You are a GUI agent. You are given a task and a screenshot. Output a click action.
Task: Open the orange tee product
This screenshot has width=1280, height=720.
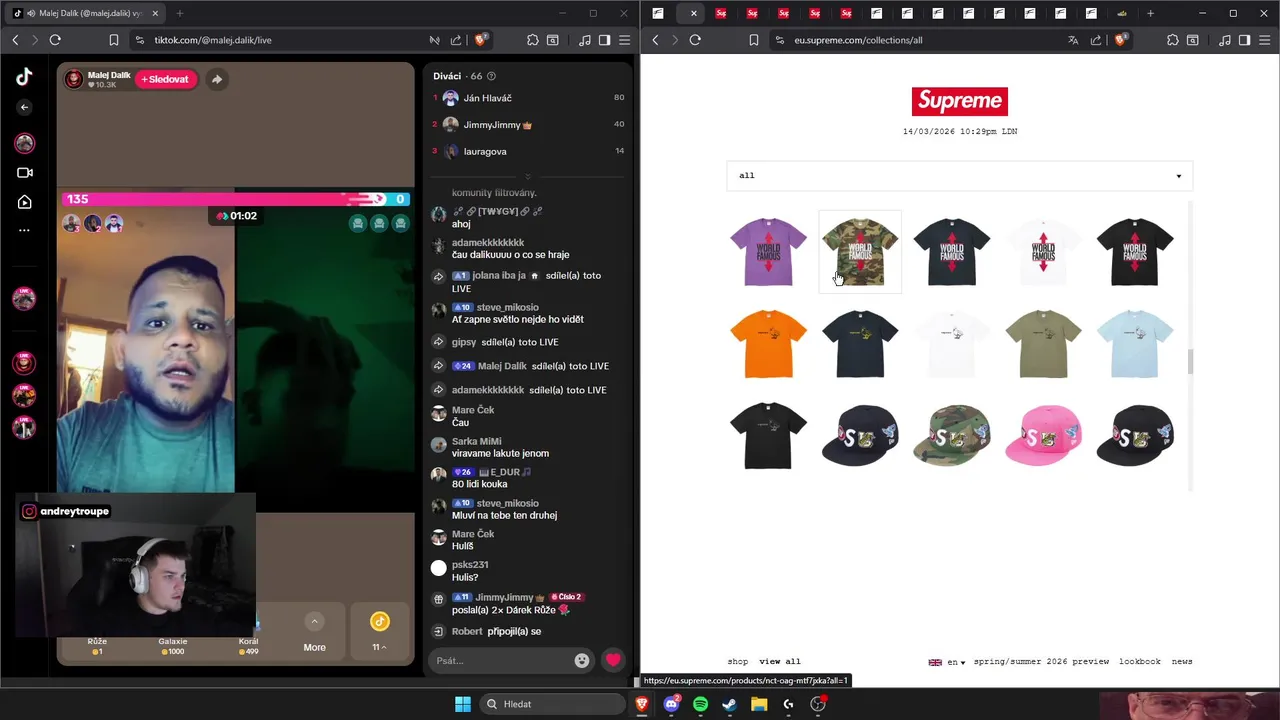coord(768,344)
